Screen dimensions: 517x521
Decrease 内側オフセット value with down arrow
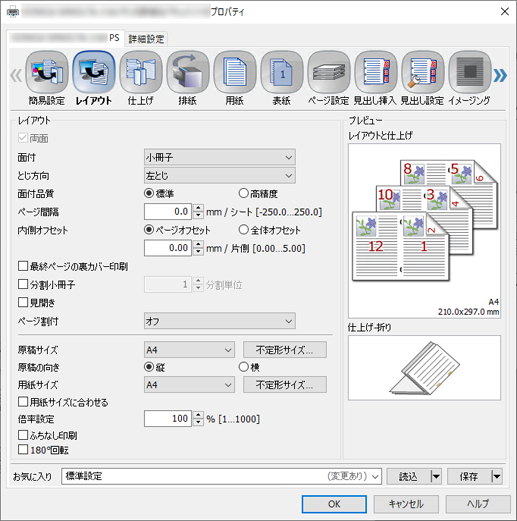[198, 252]
